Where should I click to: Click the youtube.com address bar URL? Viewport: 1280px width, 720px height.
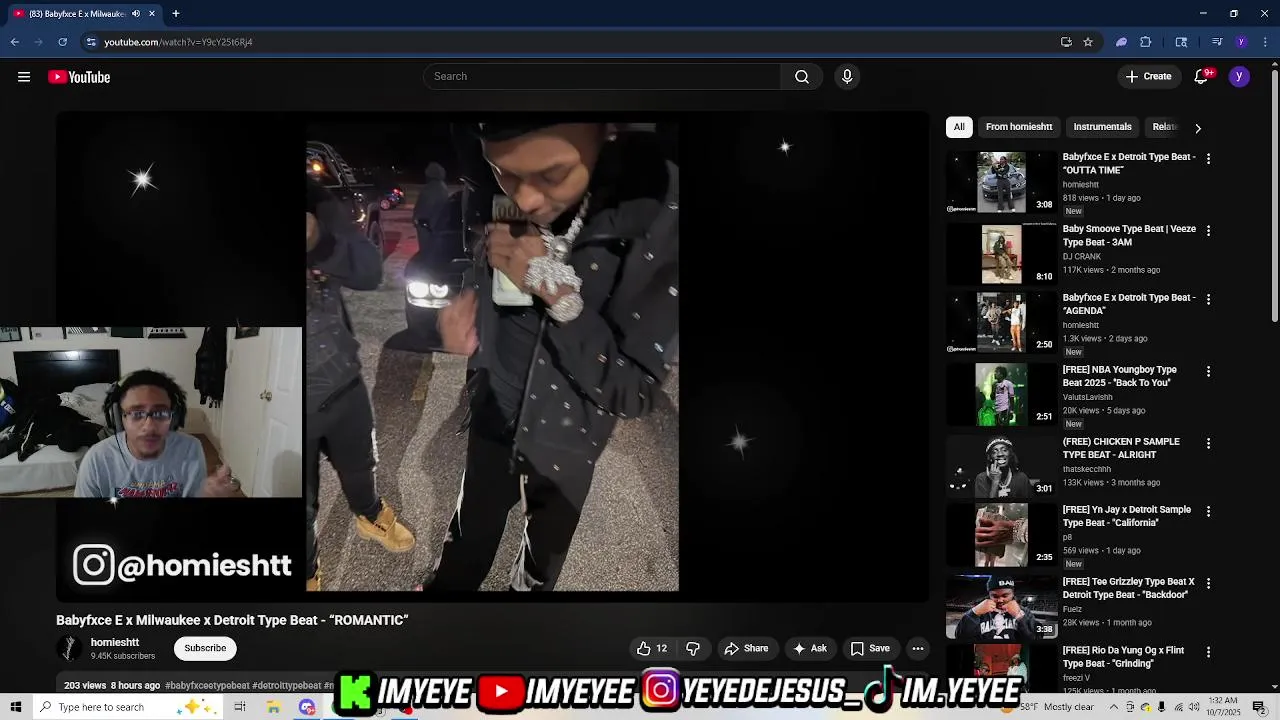[178, 42]
